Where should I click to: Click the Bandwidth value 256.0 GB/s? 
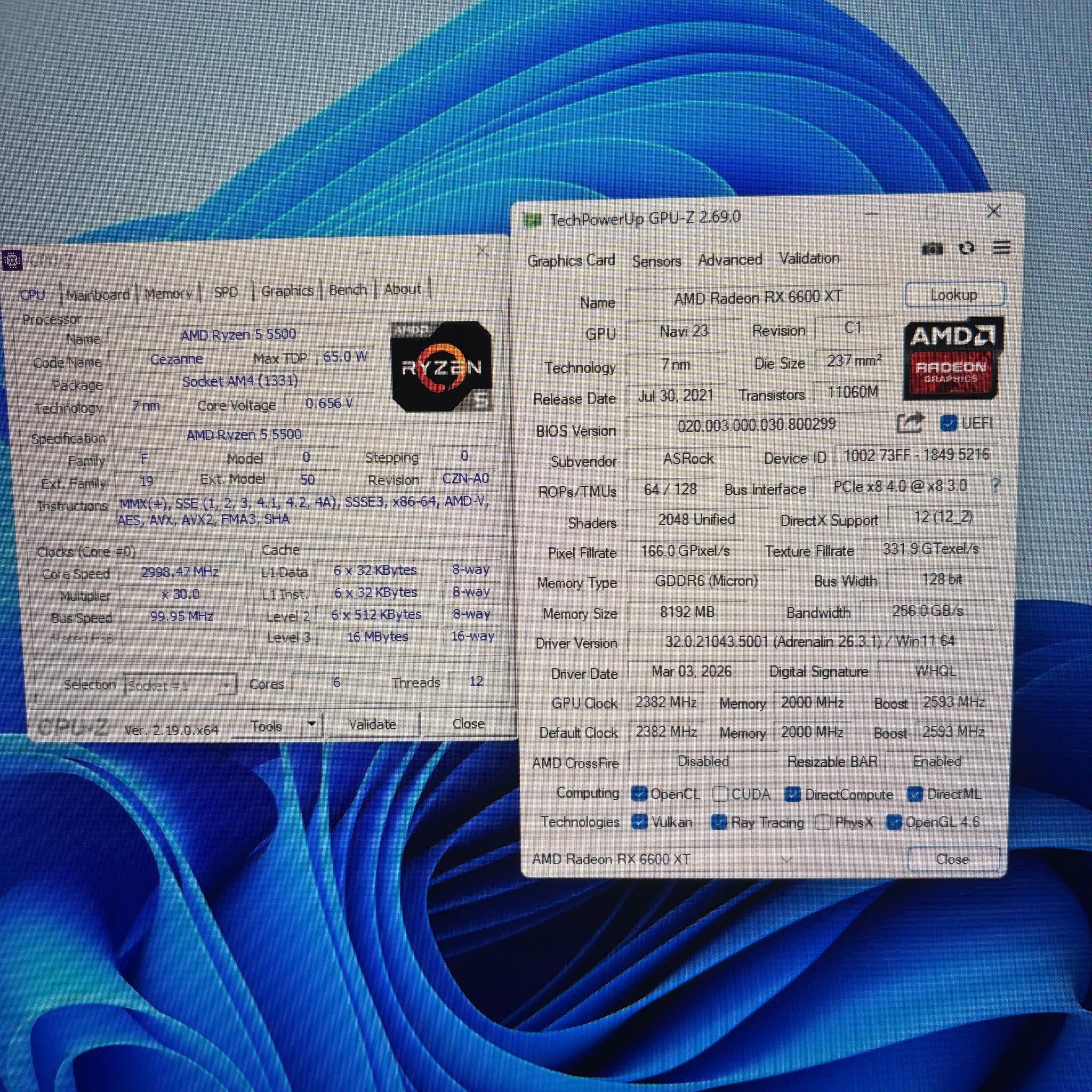pos(928,611)
